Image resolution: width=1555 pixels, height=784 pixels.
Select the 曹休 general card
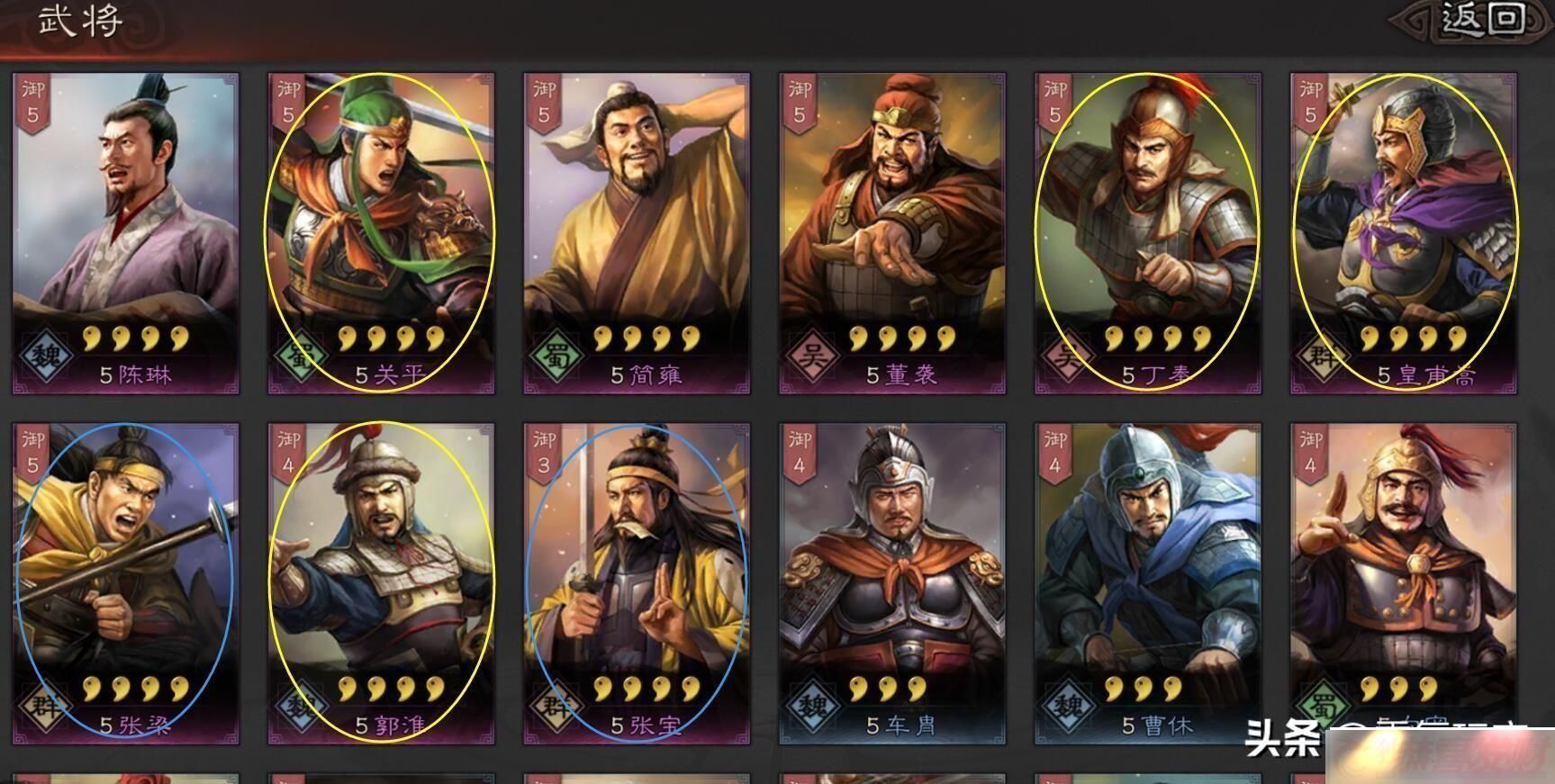point(1148,584)
